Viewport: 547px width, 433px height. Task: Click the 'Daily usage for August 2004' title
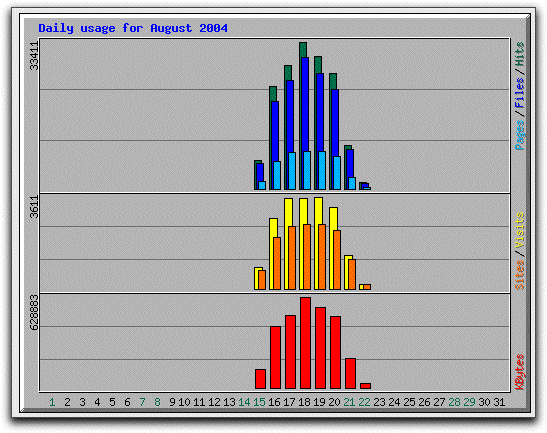[133, 28]
